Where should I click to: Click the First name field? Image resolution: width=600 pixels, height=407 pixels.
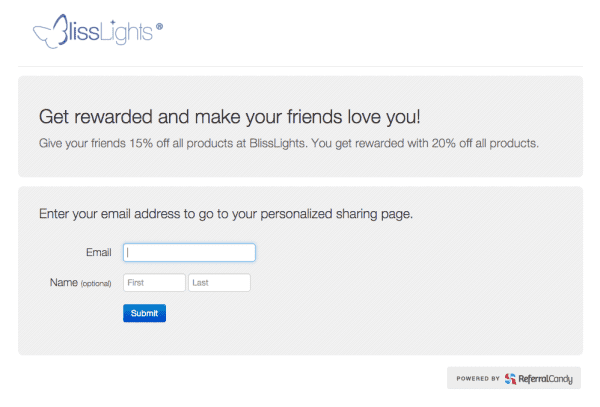click(x=154, y=283)
